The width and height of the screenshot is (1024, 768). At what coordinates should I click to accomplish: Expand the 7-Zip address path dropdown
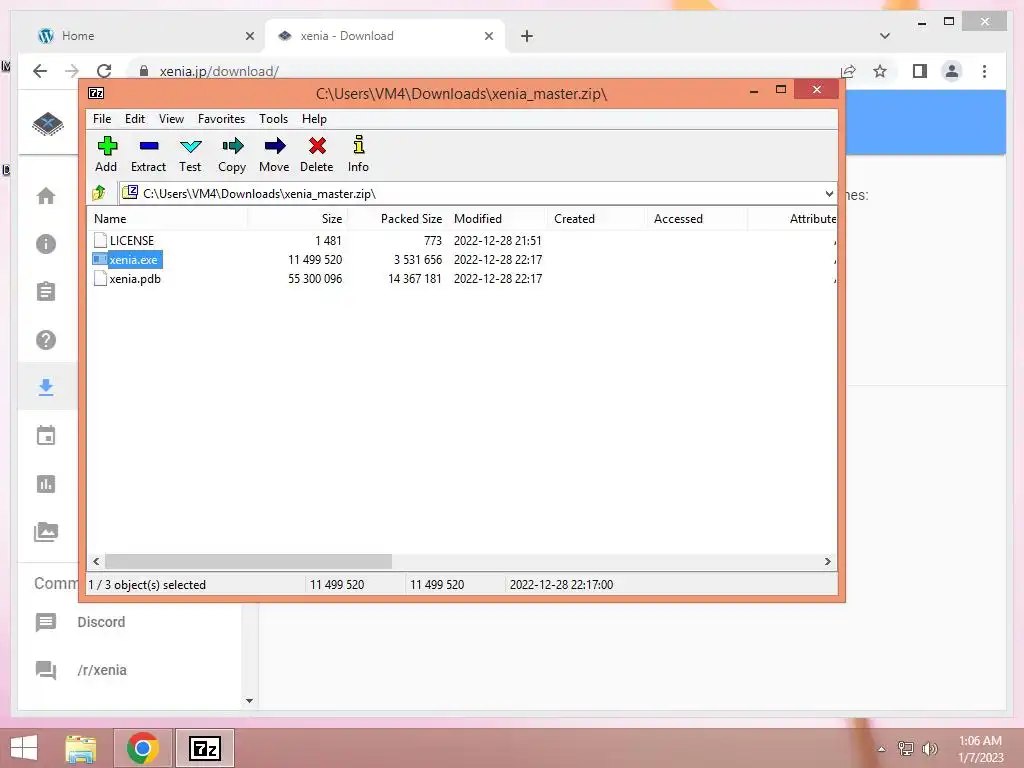coord(829,193)
